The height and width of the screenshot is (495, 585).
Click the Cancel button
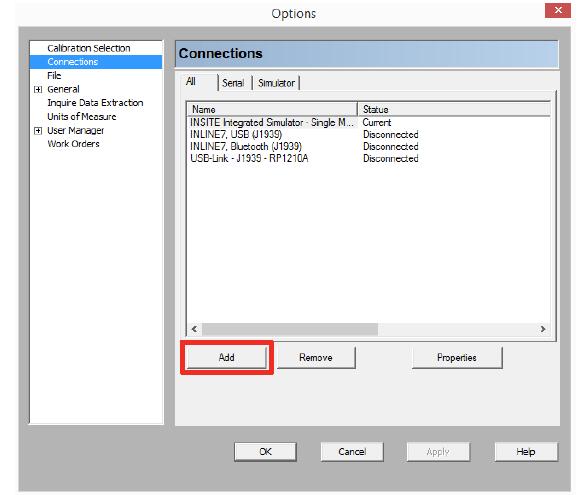pyautogui.click(x=352, y=452)
